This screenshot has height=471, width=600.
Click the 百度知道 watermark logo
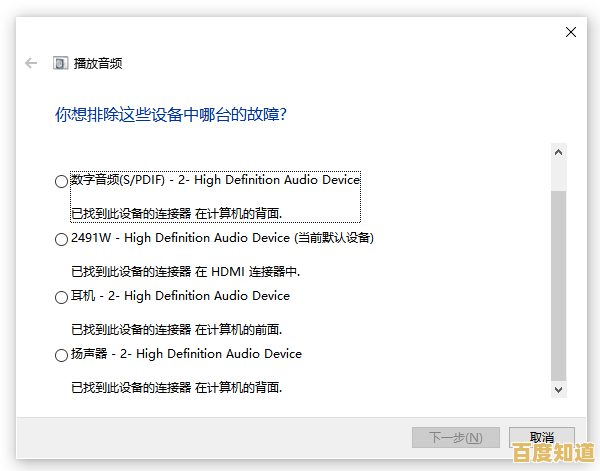[552, 453]
